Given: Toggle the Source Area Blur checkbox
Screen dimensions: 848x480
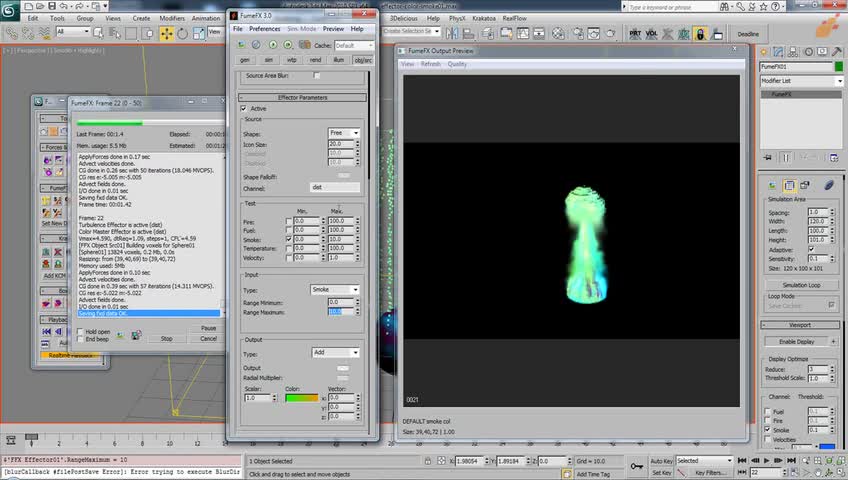Looking at the screenshot, I should 317,76.
